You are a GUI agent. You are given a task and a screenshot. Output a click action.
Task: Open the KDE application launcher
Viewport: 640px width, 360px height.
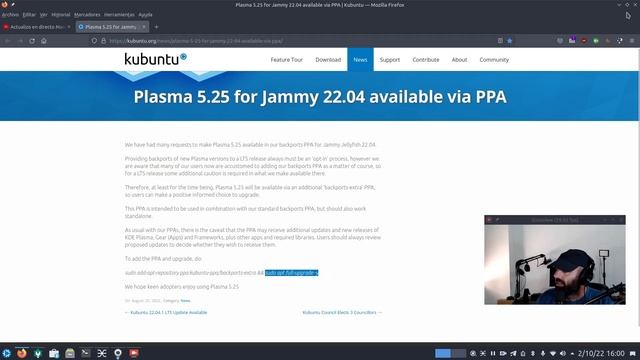click(x=7, y=353)
